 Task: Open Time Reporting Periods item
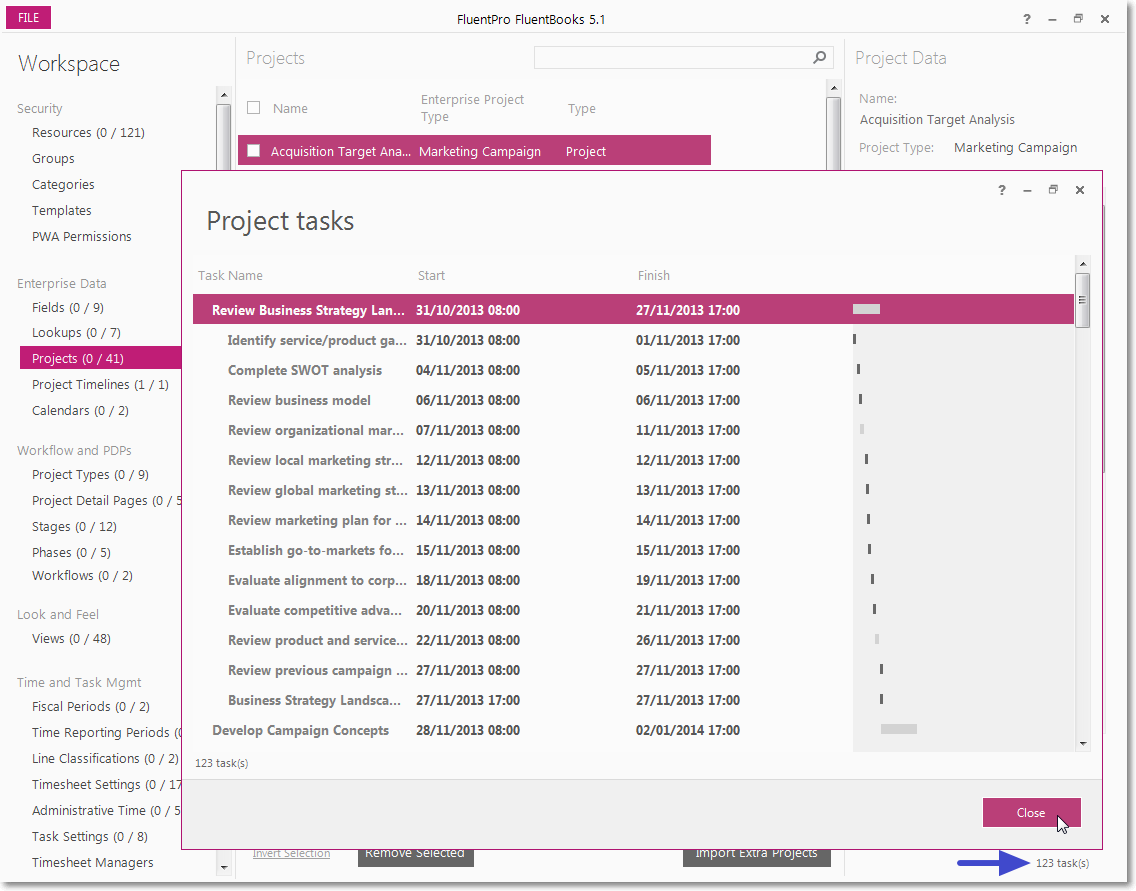(x=106, y=733)
